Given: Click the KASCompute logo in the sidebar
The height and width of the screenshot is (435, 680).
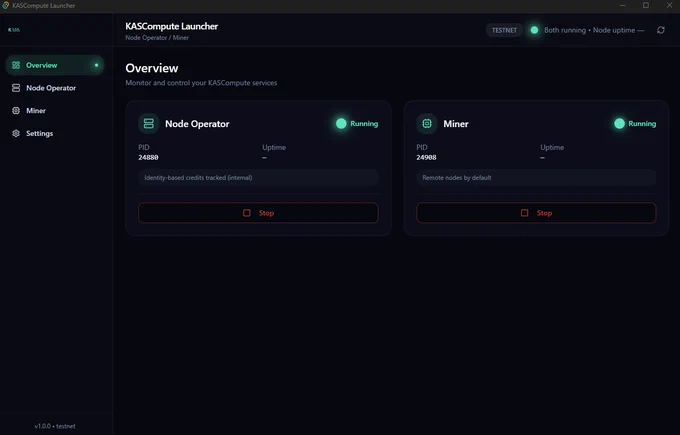Looking at the screenshot, I should [x=14, y=30].
